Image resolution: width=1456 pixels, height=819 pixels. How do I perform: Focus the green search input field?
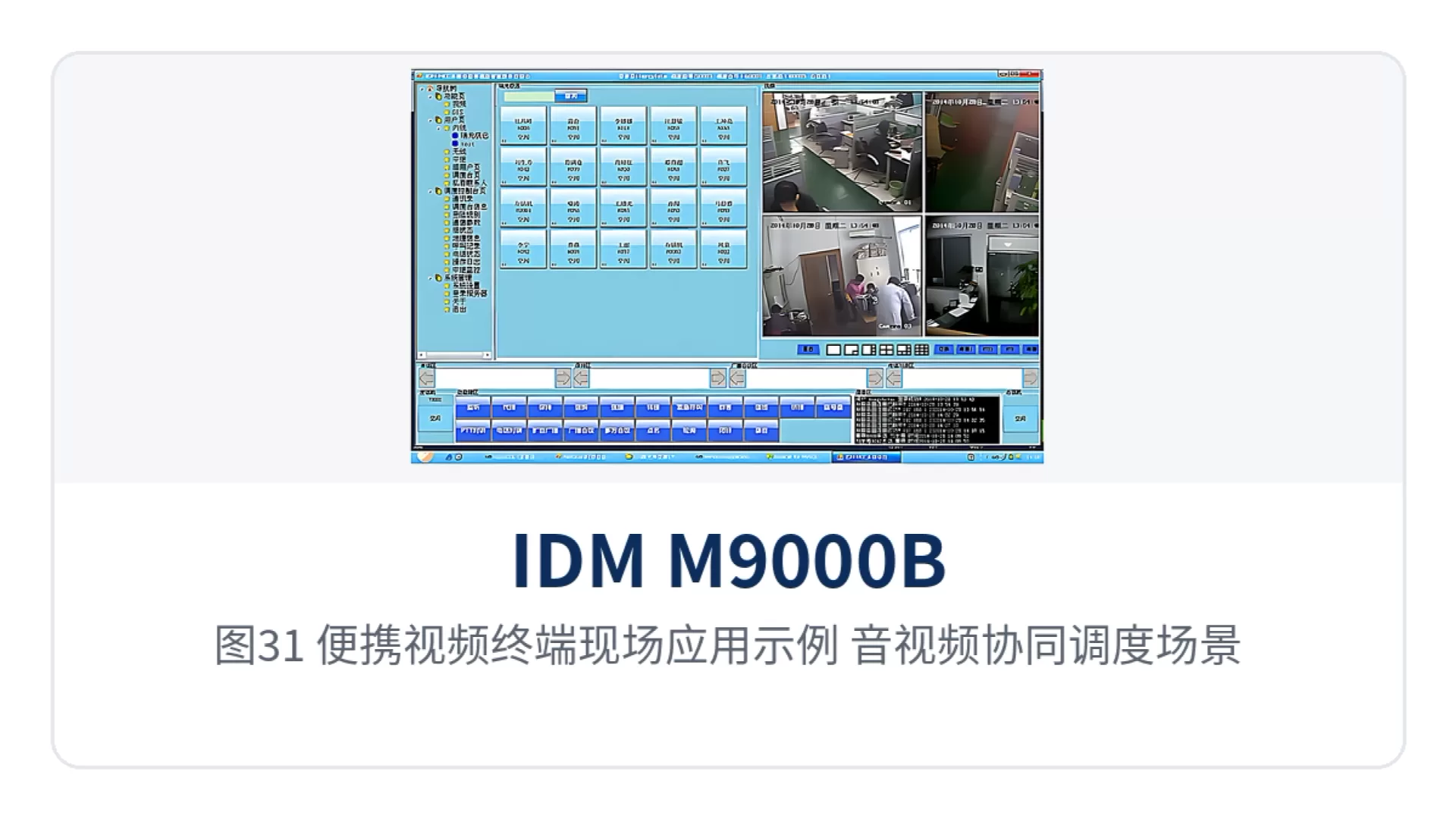[x=529, y=96]
